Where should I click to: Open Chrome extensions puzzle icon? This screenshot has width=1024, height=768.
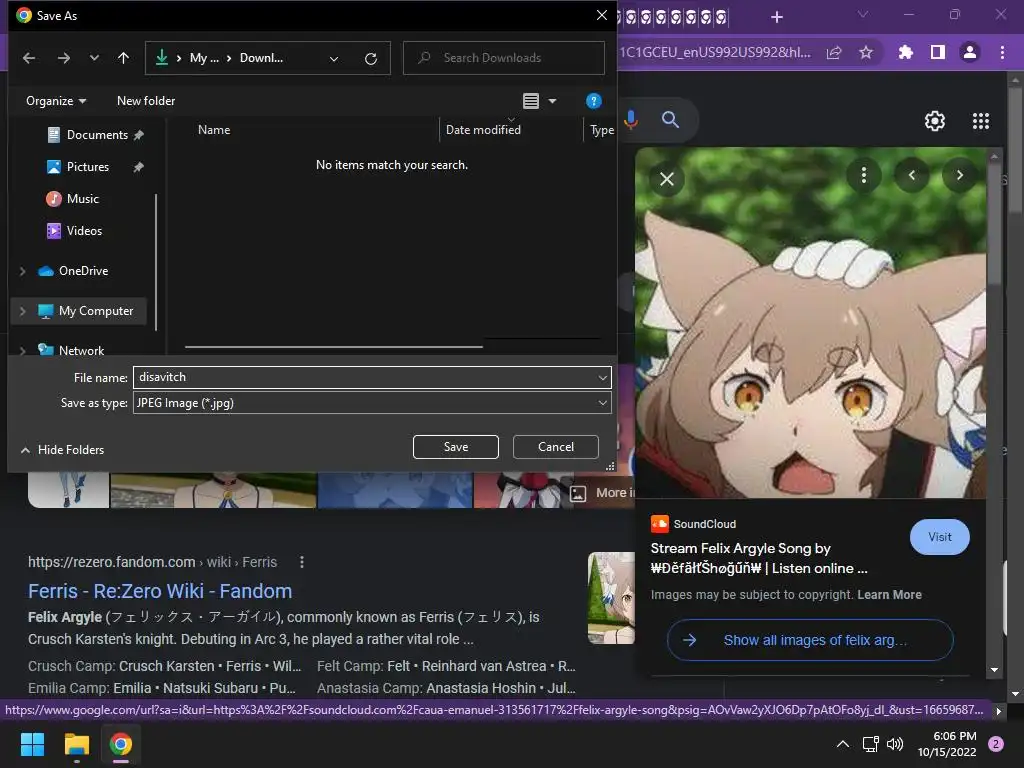tap(905, 52)
